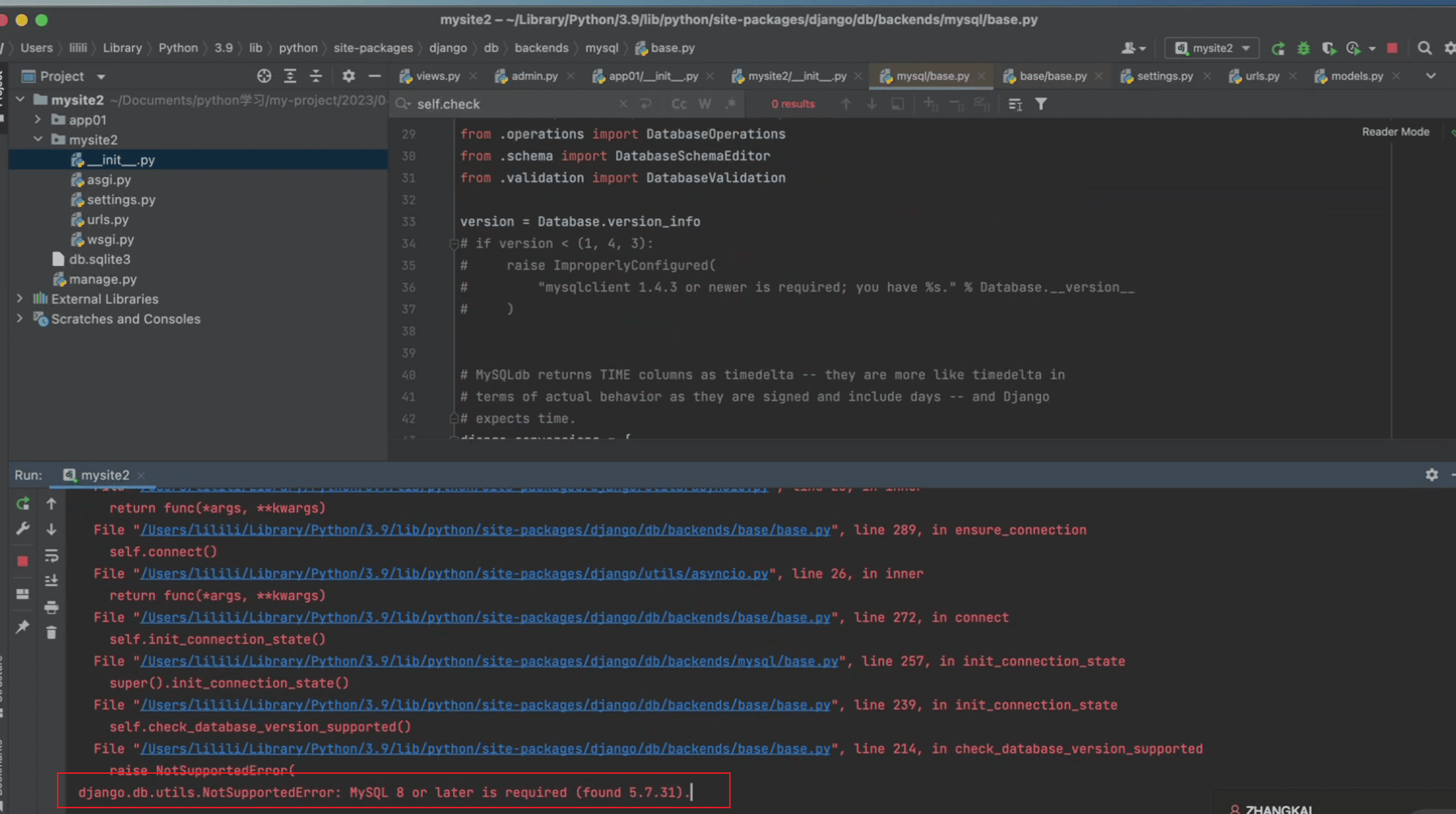The image size is (1456, 814).
Task: Hide the Project panel with minus icon
Action: [374, 76]
